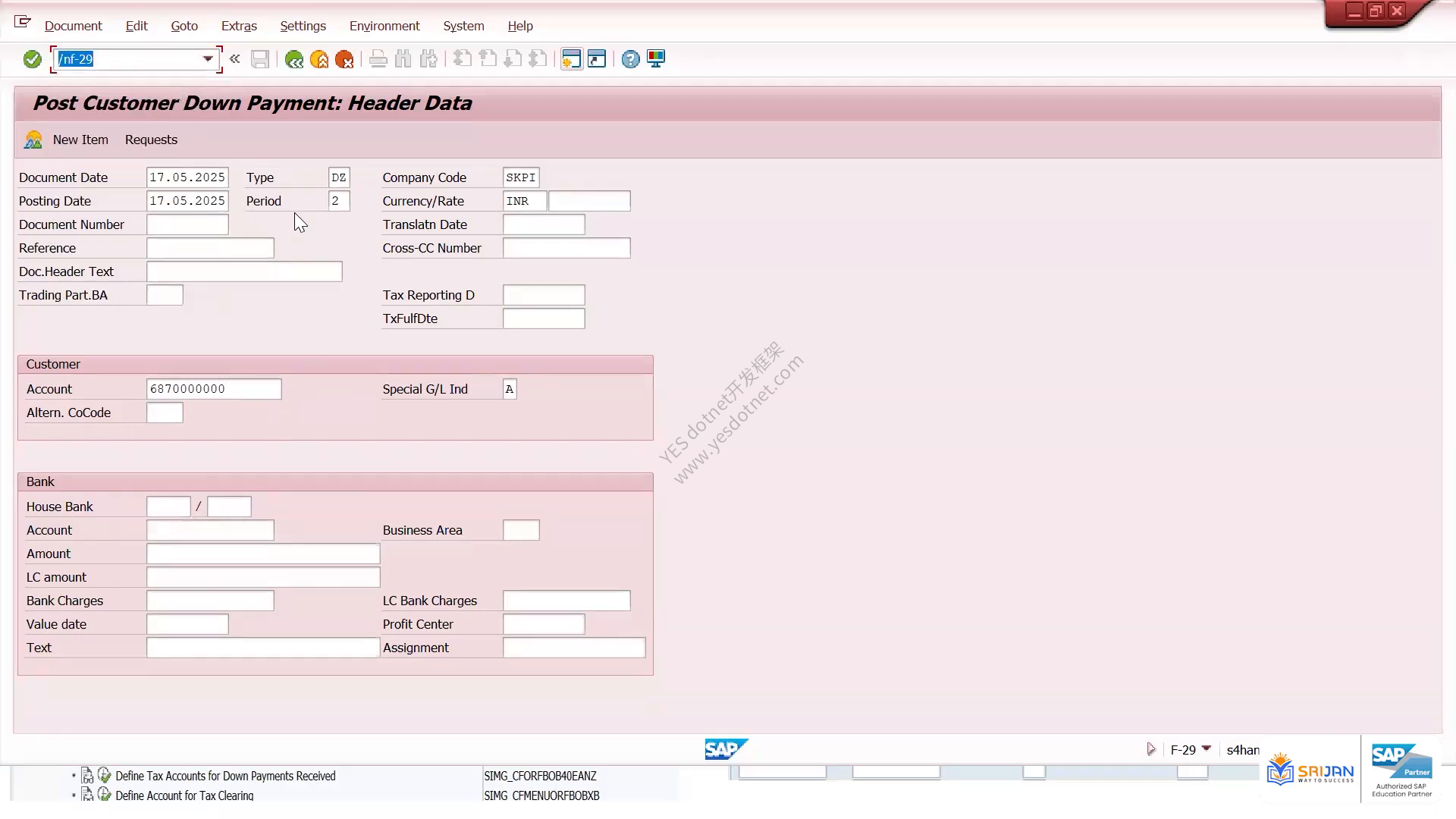Focus the Cross-CC Number field
The width and height of the screenshot is (1456, 819).
point(566,248)
